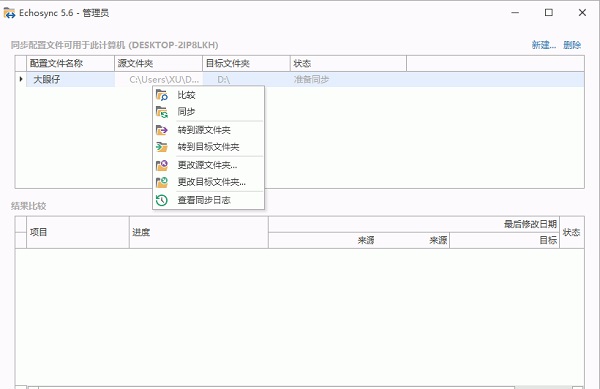The width and height of the screenshot is (600, 389).
Task: Open 更改目标文件夹... menu entry
Action: click(209, 182)
